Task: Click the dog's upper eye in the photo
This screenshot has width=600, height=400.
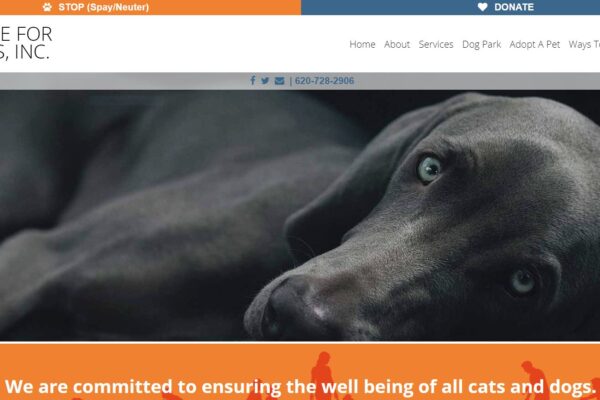Action: [429, 169]
